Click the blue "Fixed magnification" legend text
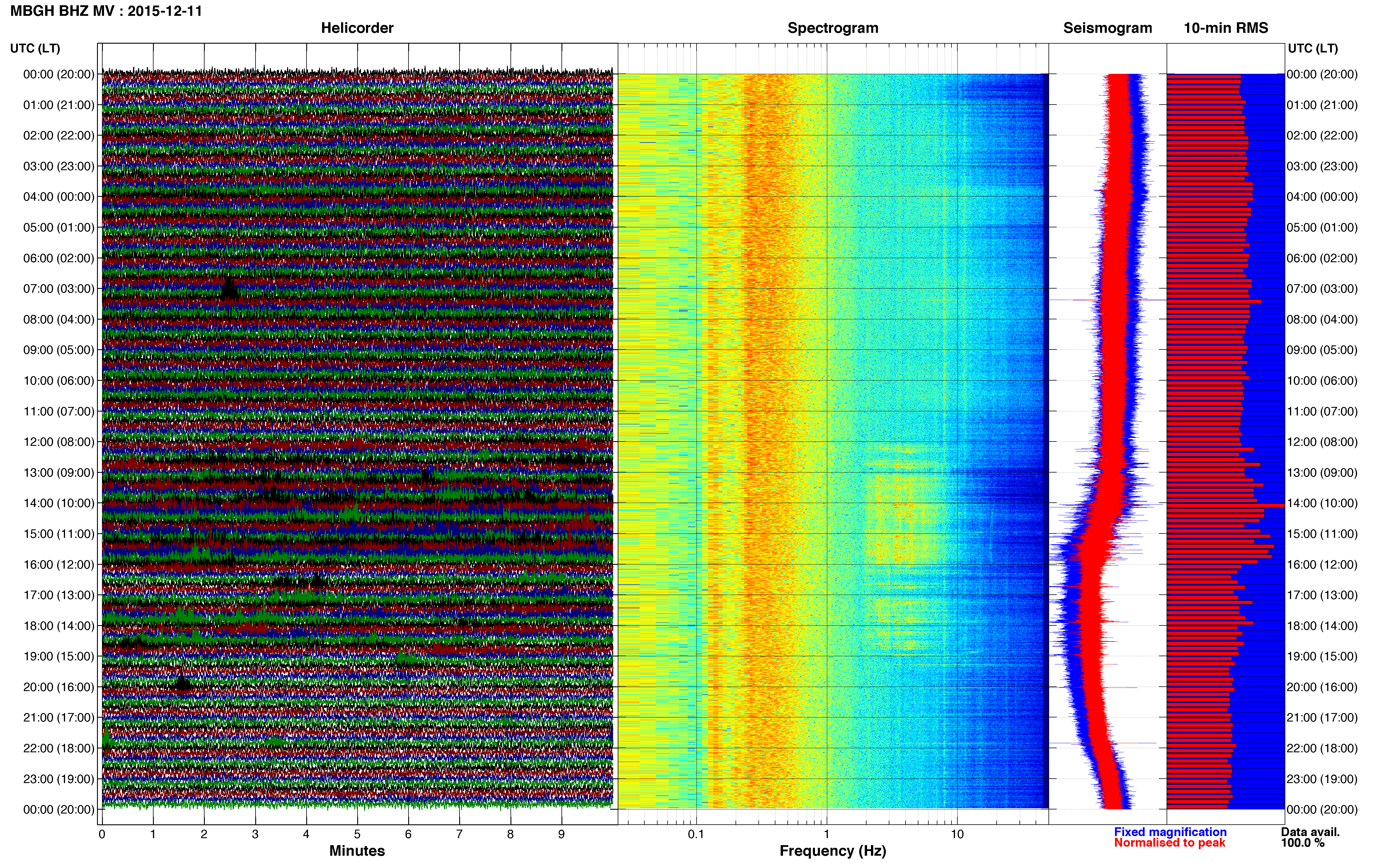This screenshot has height=868, width=1389. pos(1170,832)
